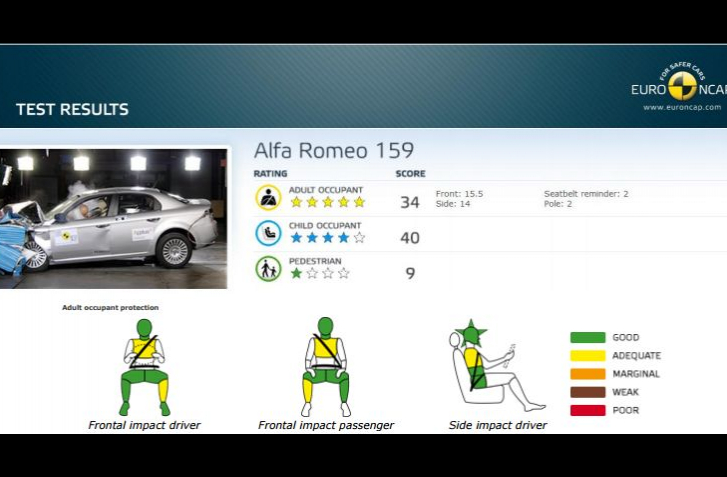Image resolution: width=727 pixels, height=477 pixels.
Task: Click the CHILD OCCUPANT label
Action: tap(325, 226)
